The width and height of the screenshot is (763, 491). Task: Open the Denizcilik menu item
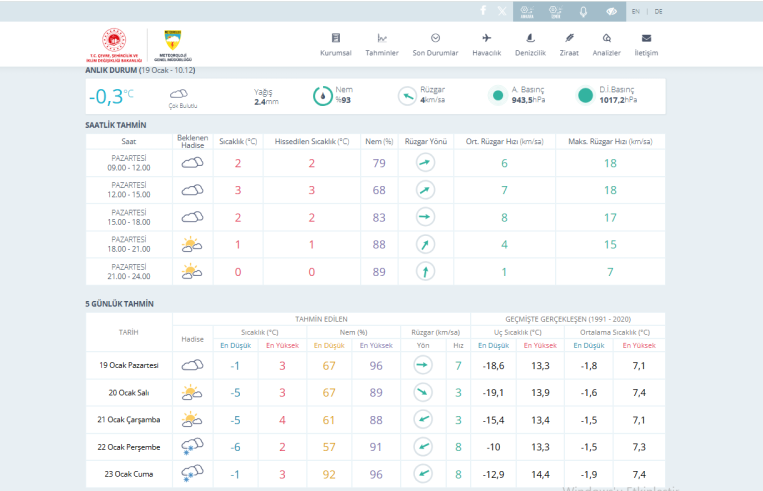tap(529, 44)
